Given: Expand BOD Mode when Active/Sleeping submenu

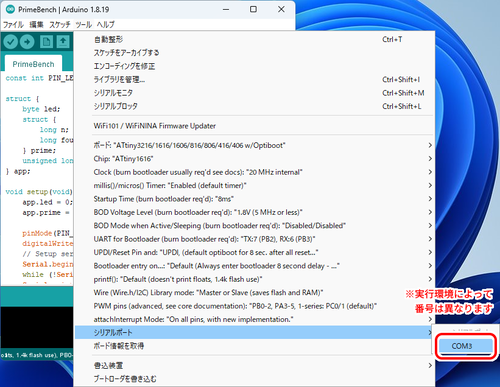Looking at the screenshot, I should [x=254, y=226].
